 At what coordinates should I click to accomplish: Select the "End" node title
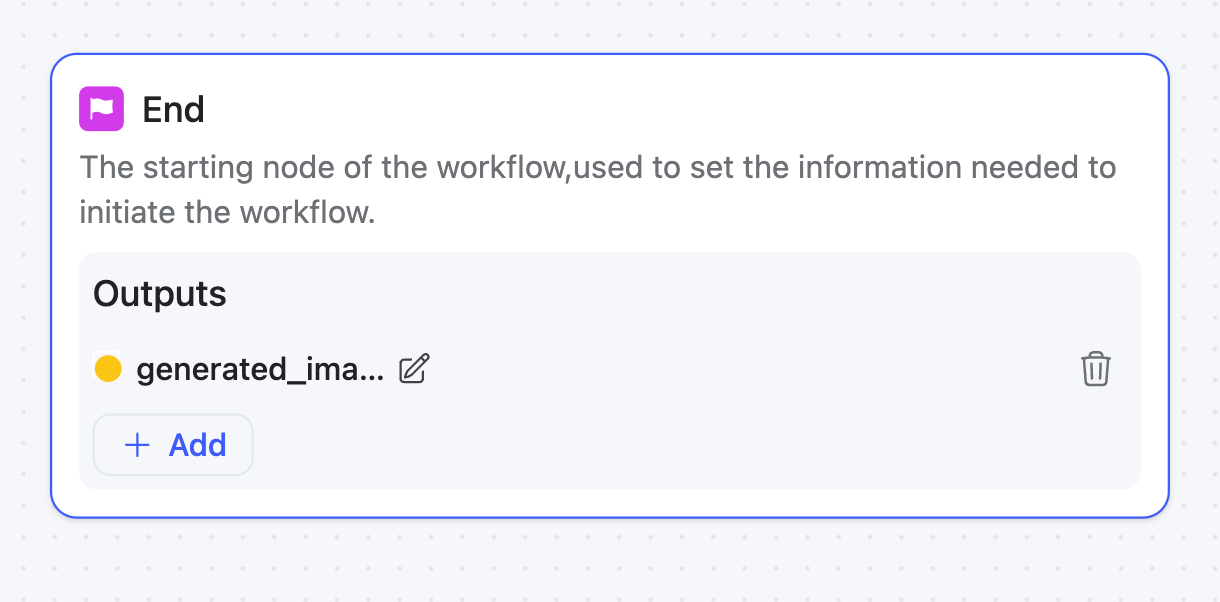(173, 109)
